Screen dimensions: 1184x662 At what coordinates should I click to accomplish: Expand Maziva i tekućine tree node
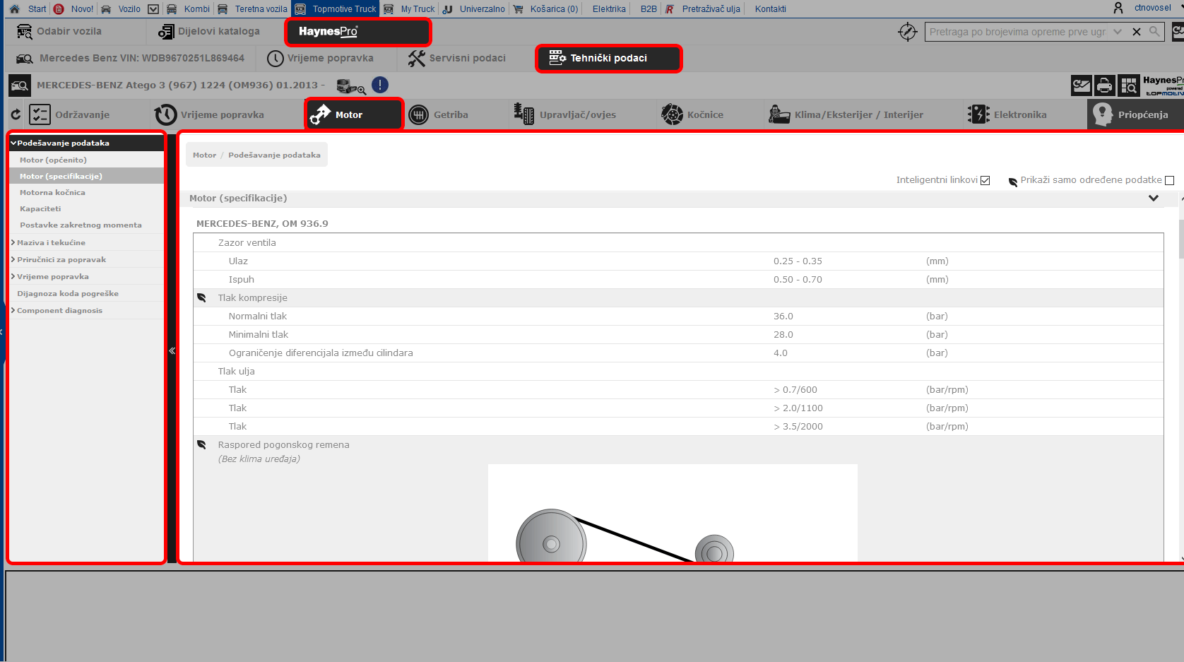[13, 242]
